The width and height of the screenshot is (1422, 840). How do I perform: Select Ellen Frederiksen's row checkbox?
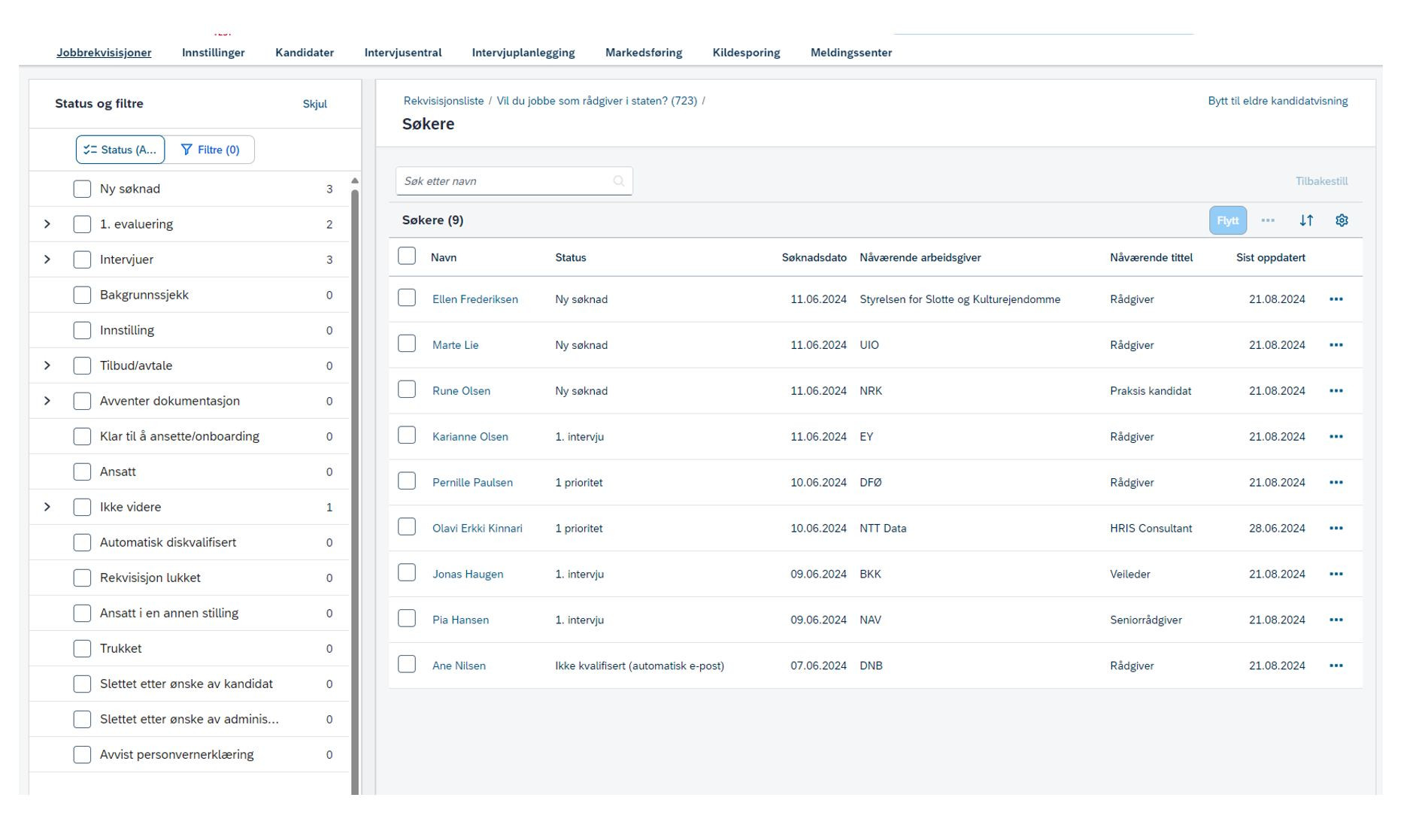pos(407,298)
